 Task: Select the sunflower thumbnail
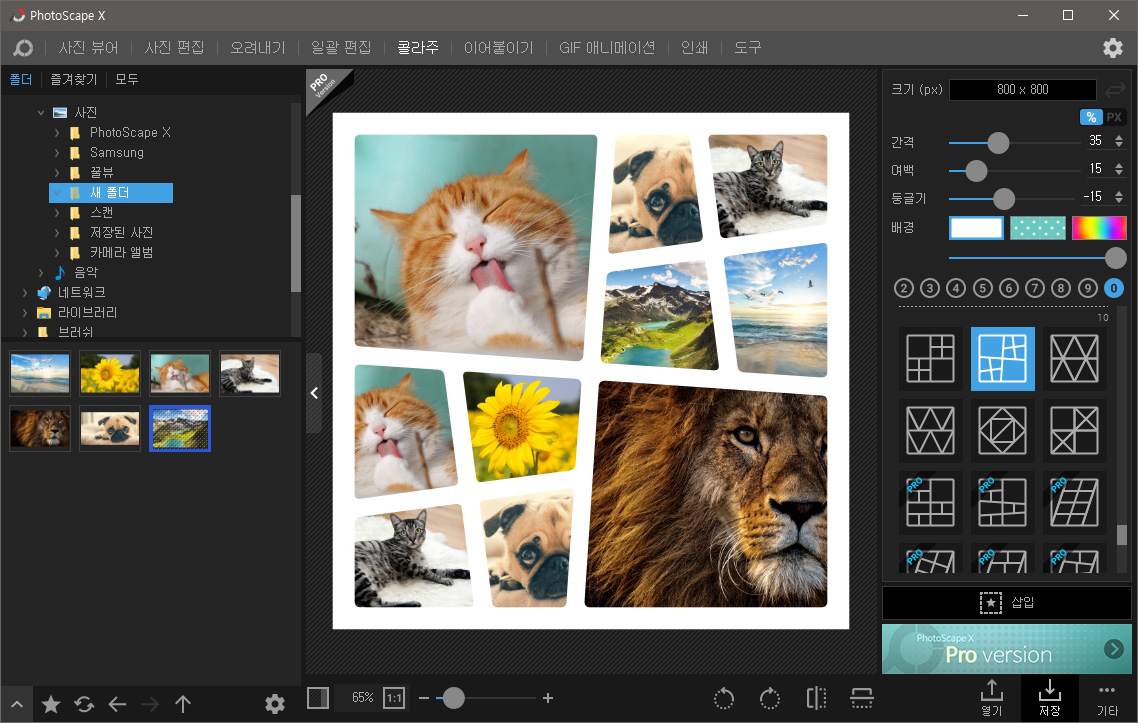110,373
